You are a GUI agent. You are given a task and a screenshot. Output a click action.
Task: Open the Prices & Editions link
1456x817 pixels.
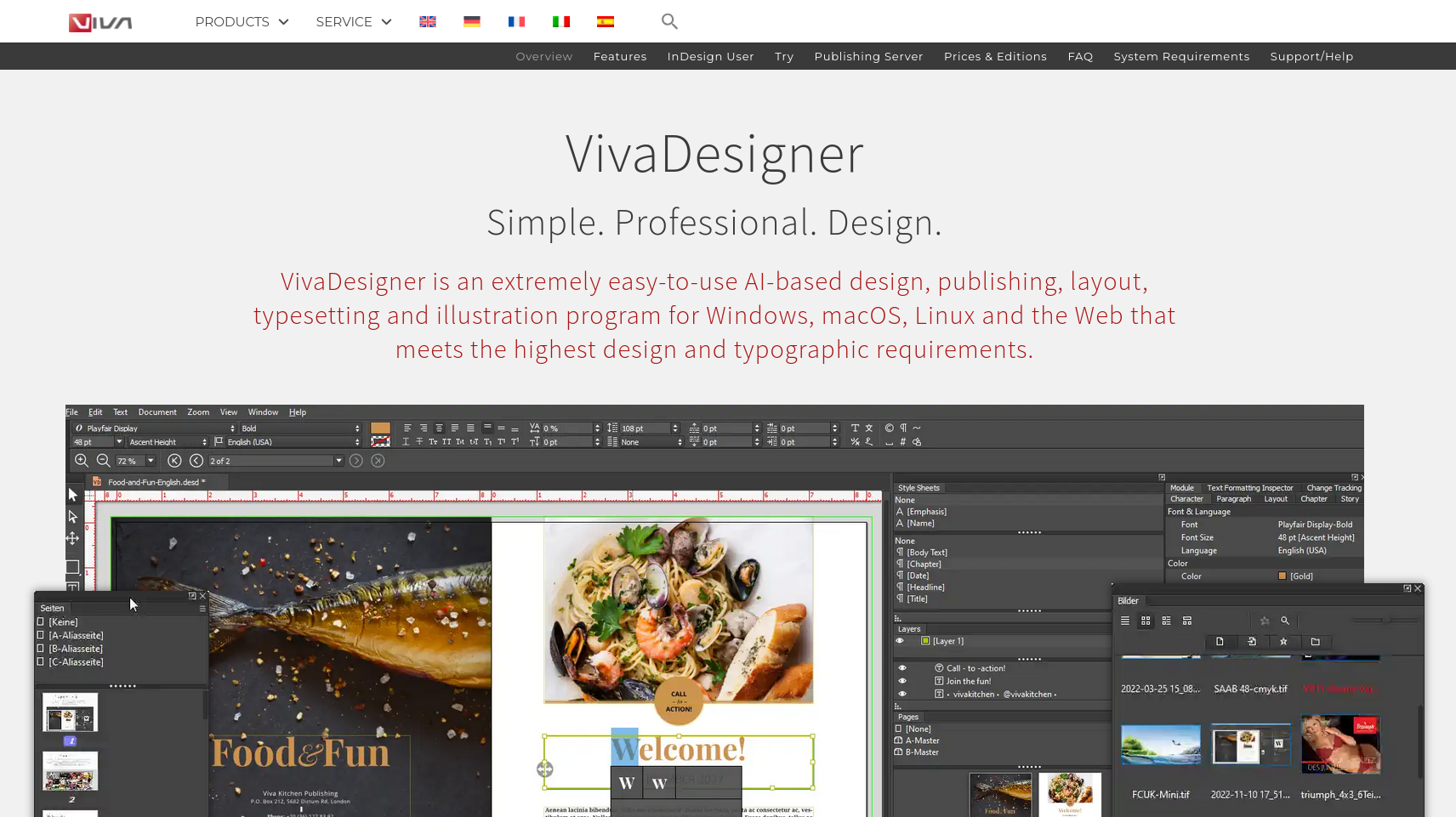click(x=995, y=56)
